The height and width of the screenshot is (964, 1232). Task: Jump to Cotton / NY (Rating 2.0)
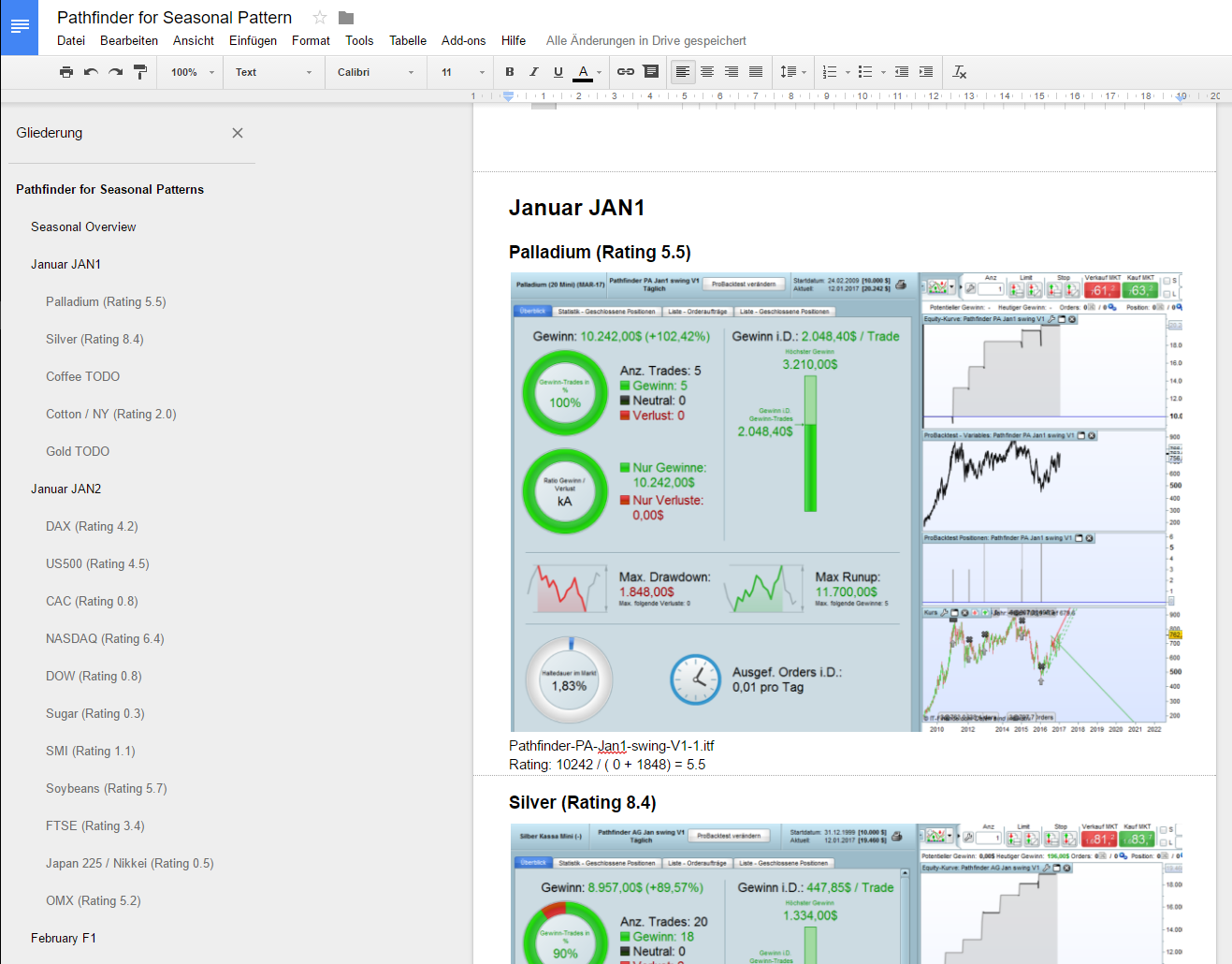tap(111, 414)
